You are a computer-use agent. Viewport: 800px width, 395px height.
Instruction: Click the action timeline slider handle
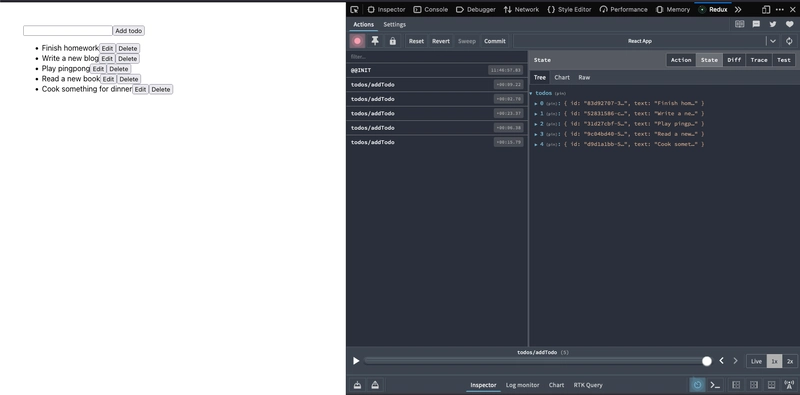[707, 361]
